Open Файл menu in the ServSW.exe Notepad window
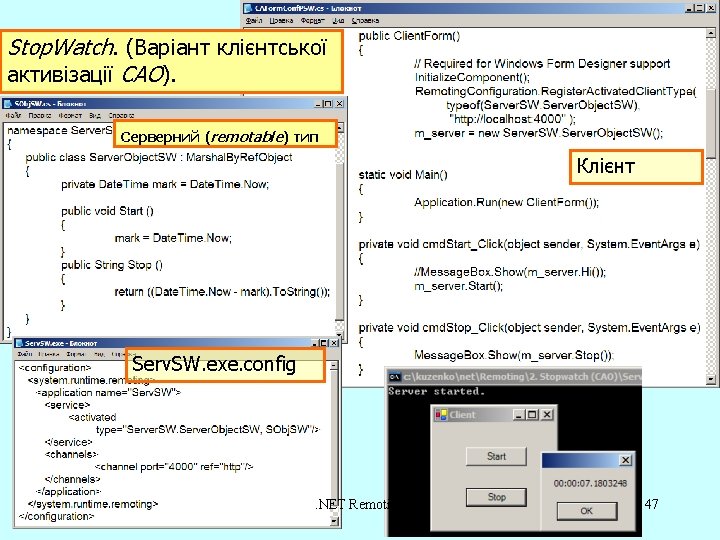This screenshot has height=540, width=720. click(25, 354)
